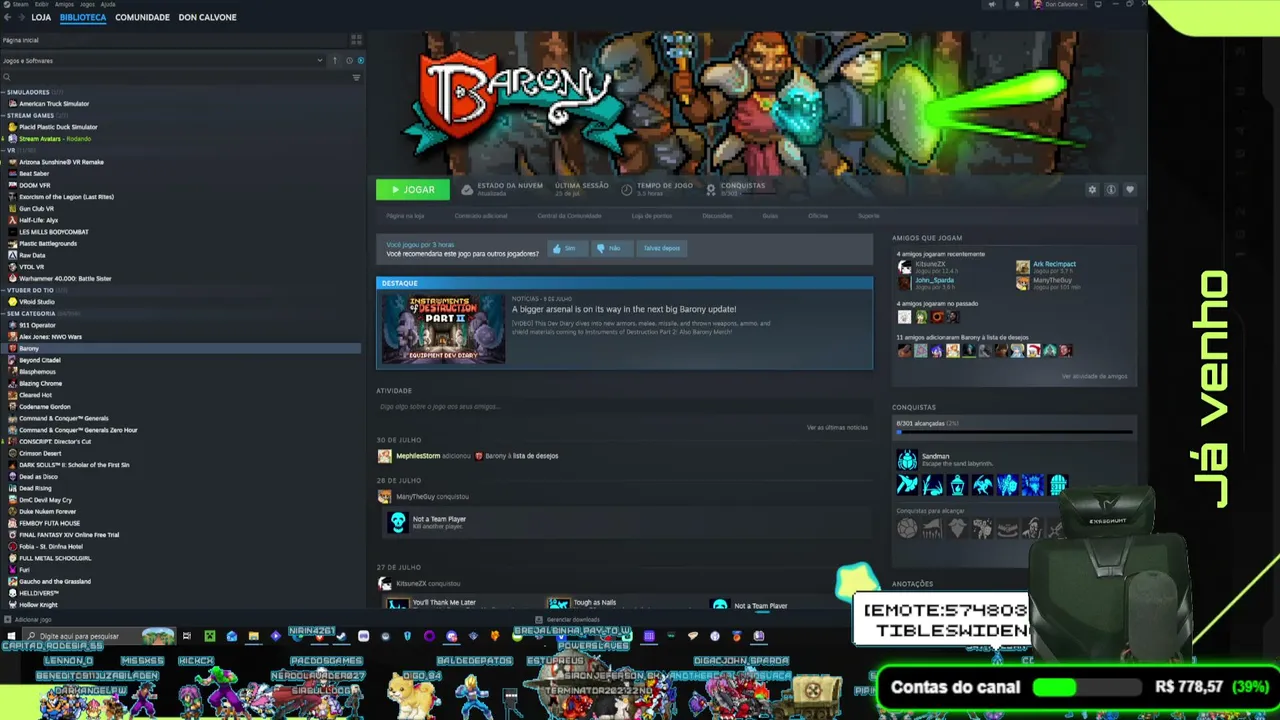Open the Discussões link for Barony
This screenshot has height=720, width=1280.
tap(717, 216)
